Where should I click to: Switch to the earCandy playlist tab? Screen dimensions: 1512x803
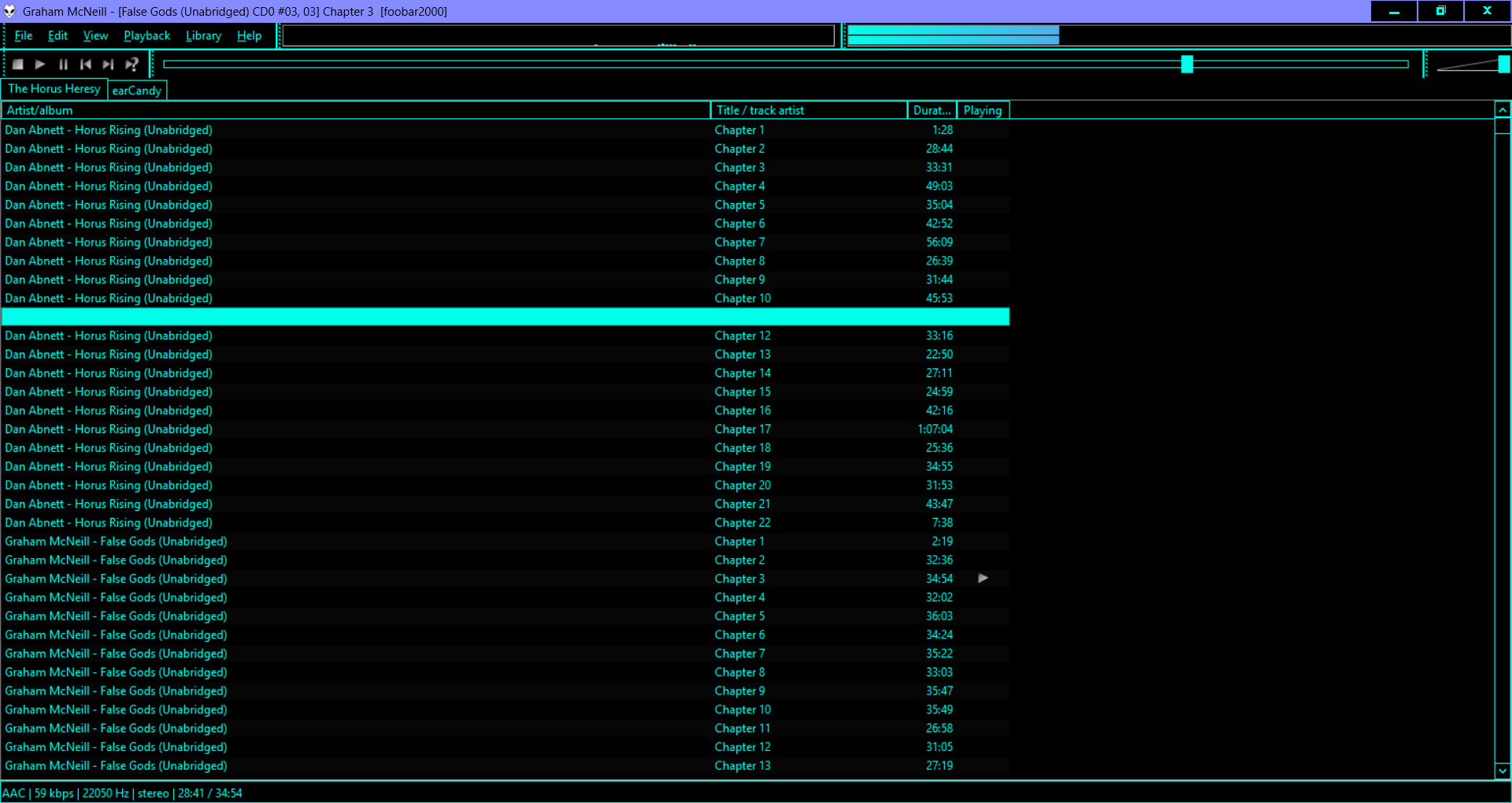137,91
